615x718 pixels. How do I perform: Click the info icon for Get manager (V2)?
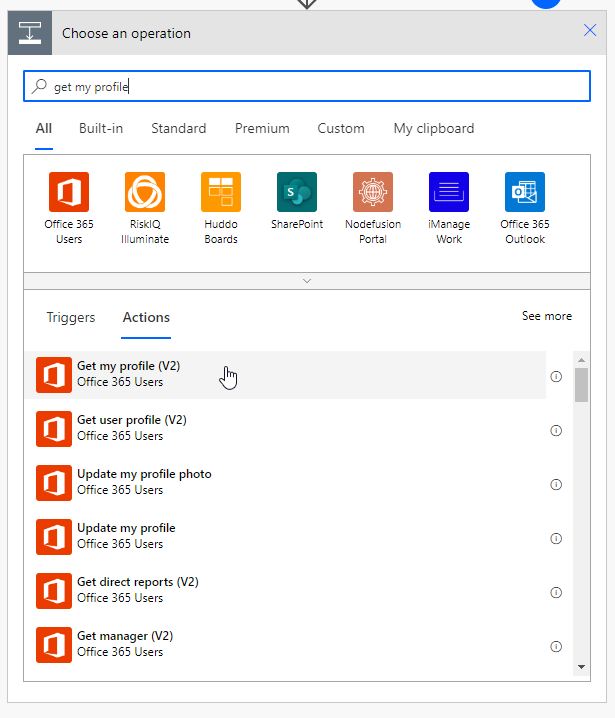click(556, 647)
